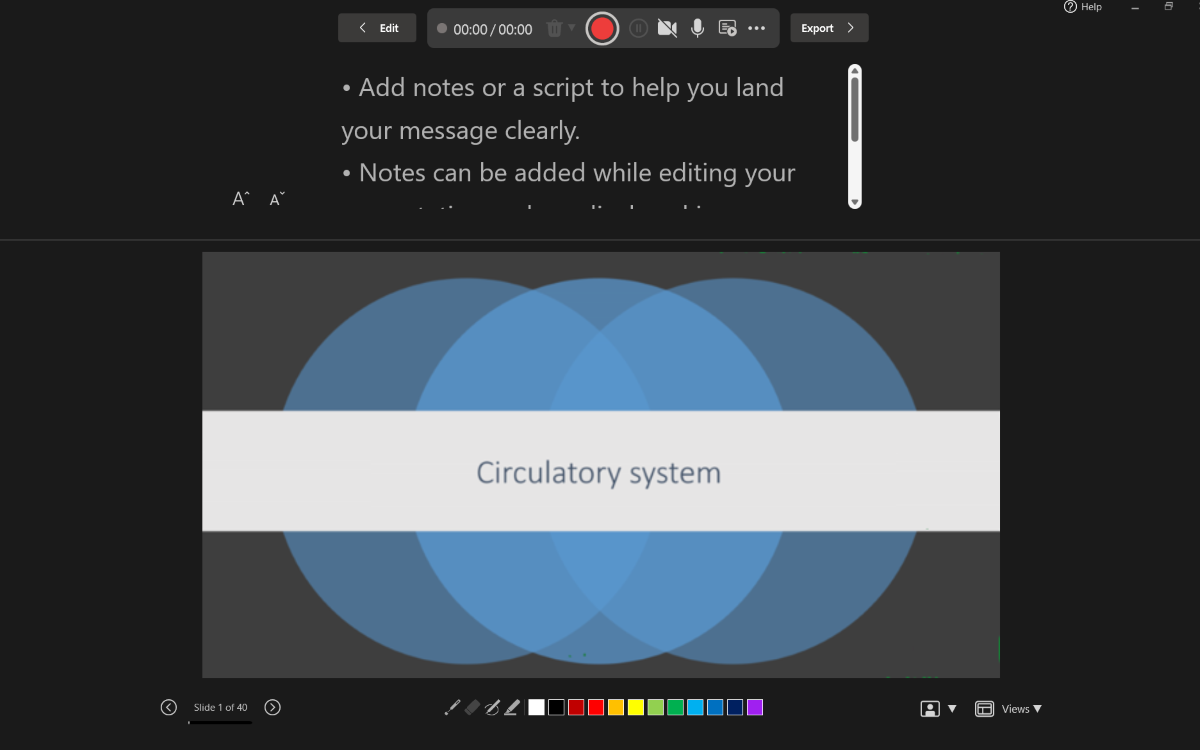Click the camera mode person icon

(x=930, y=709)
